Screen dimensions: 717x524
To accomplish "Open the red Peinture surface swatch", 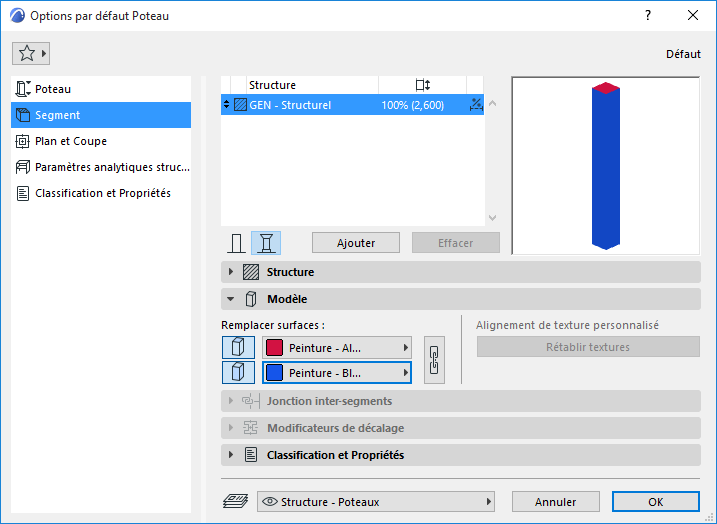I will 337,348.
